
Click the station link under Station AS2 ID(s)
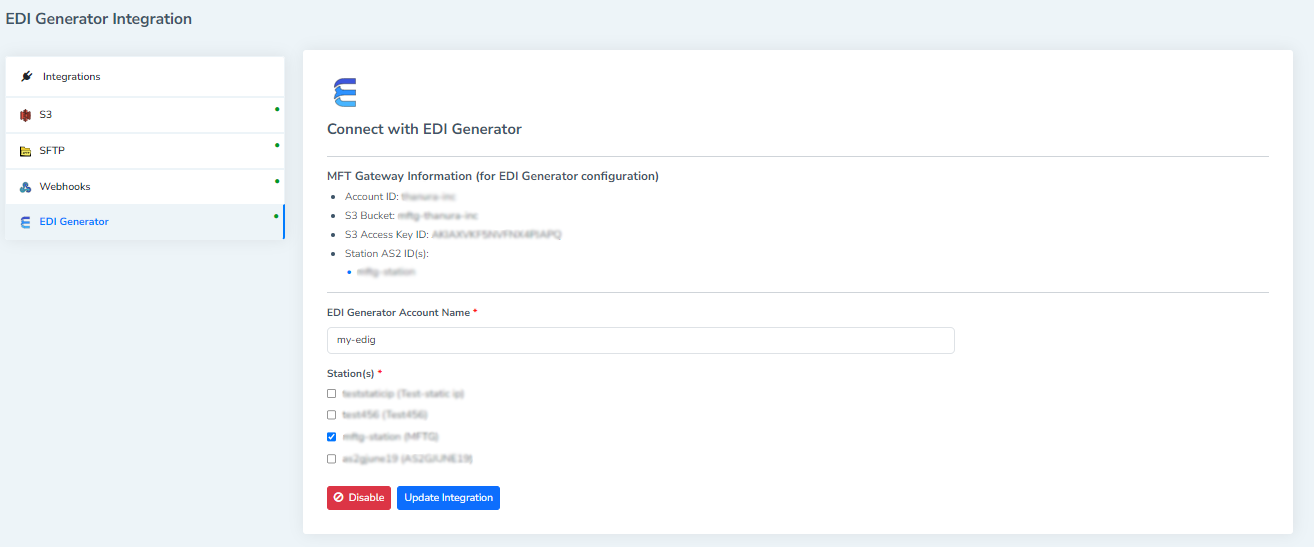[x=386, y=272]
